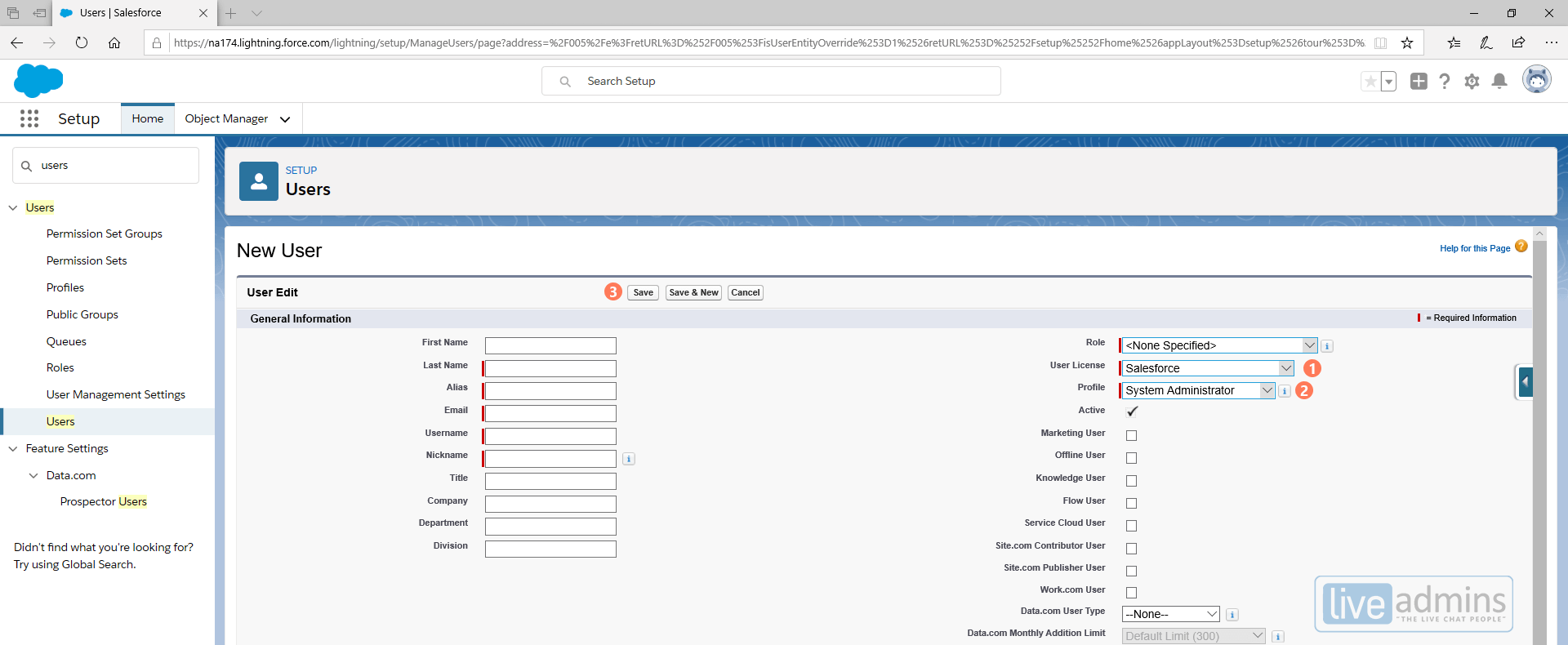Click the add notes pen icon
This screenshot has width=1568, height=645.
(x=1486, y=42)
